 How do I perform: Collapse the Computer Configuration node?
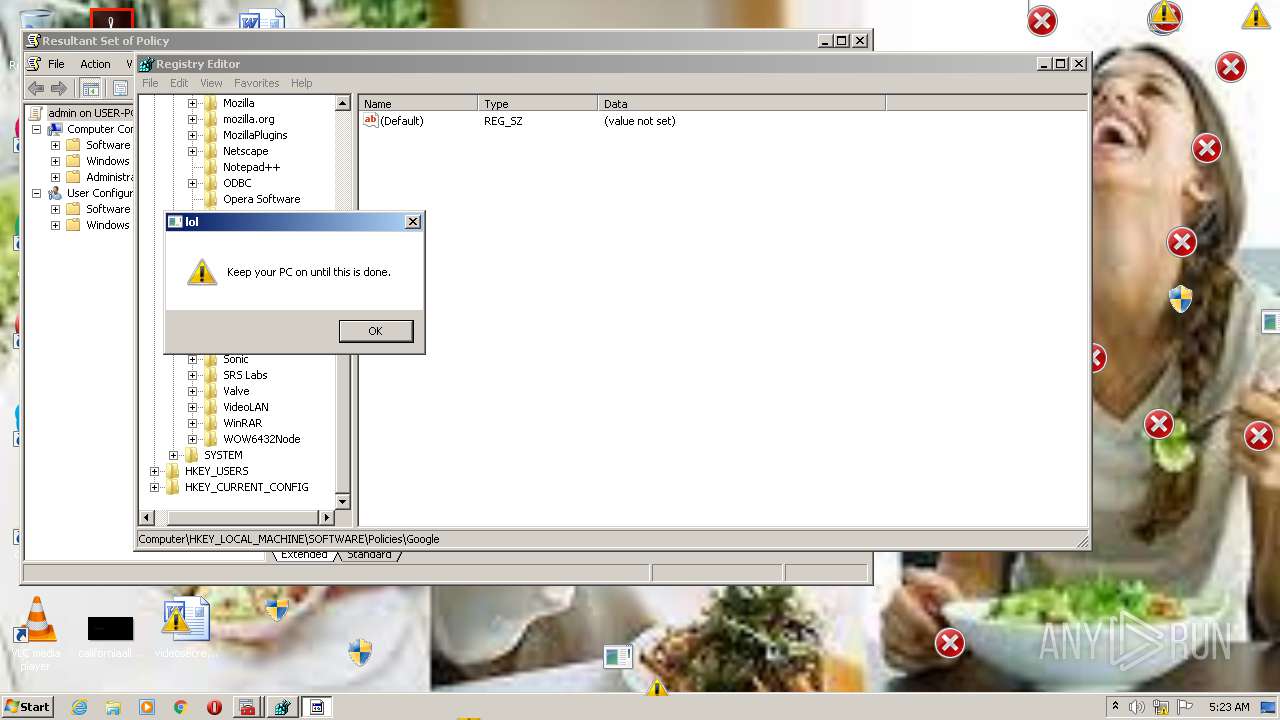tap(37, 129)
